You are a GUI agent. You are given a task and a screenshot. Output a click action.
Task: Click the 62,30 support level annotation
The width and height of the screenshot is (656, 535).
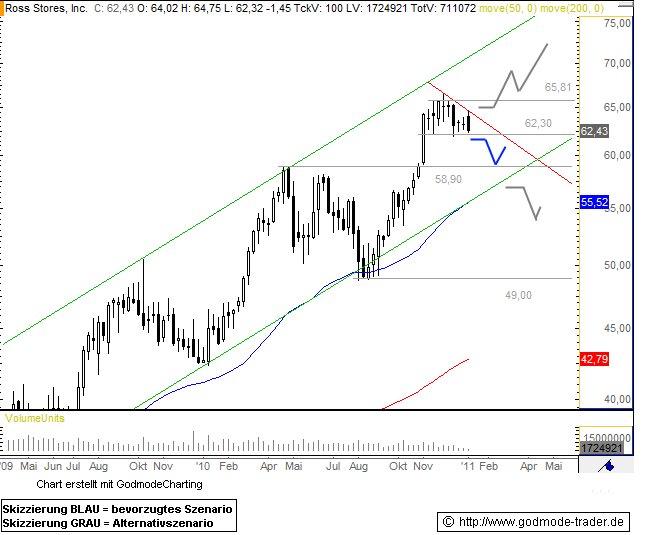[x=538, y=123]
